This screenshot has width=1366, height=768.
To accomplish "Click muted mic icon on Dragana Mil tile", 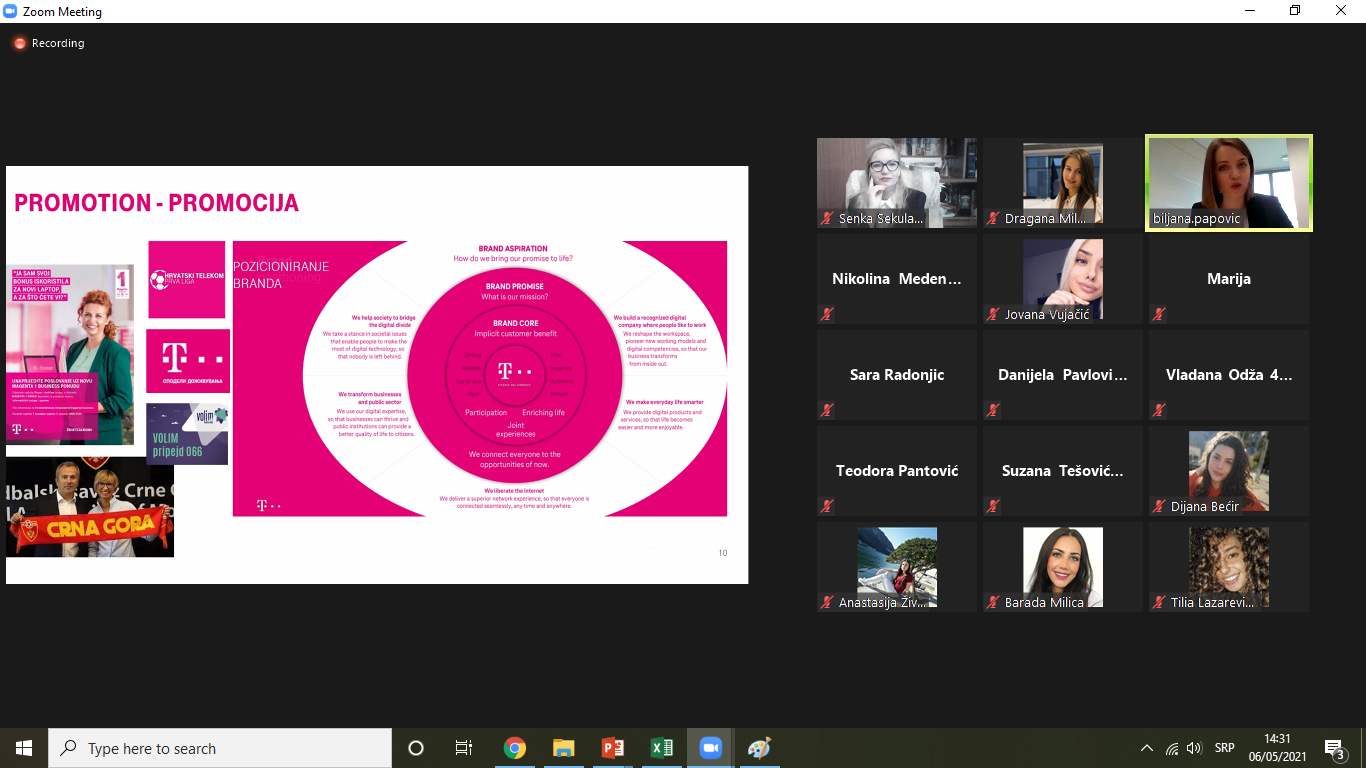I will click(x=993, y=218).
